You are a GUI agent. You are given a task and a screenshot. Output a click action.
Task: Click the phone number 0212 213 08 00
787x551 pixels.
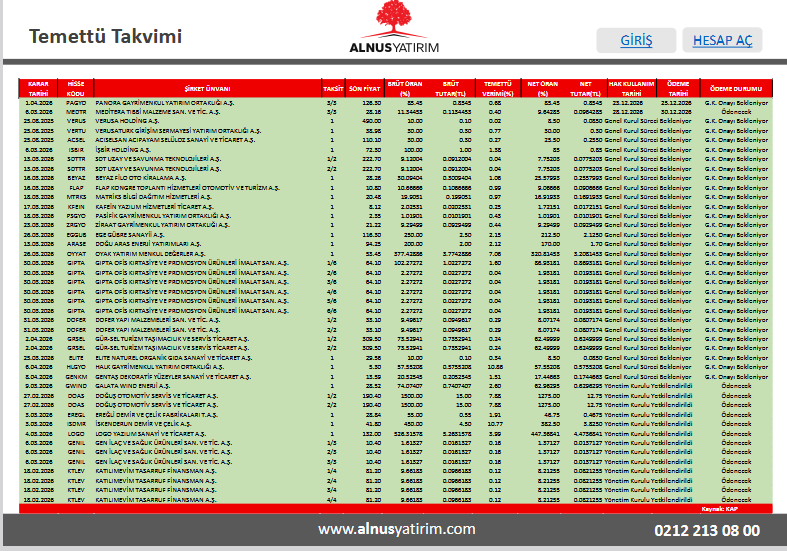point(706,530)
